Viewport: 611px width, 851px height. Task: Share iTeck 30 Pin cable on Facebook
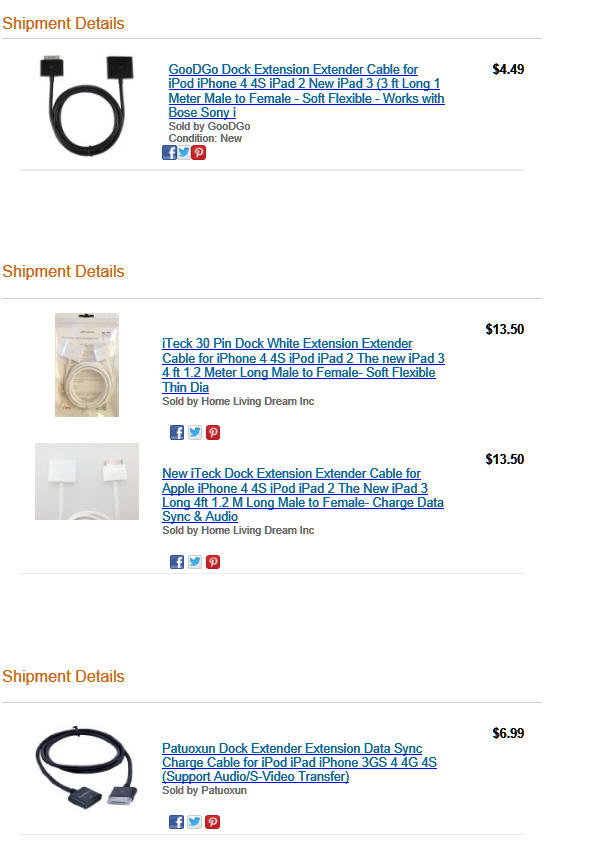[177, 433]
